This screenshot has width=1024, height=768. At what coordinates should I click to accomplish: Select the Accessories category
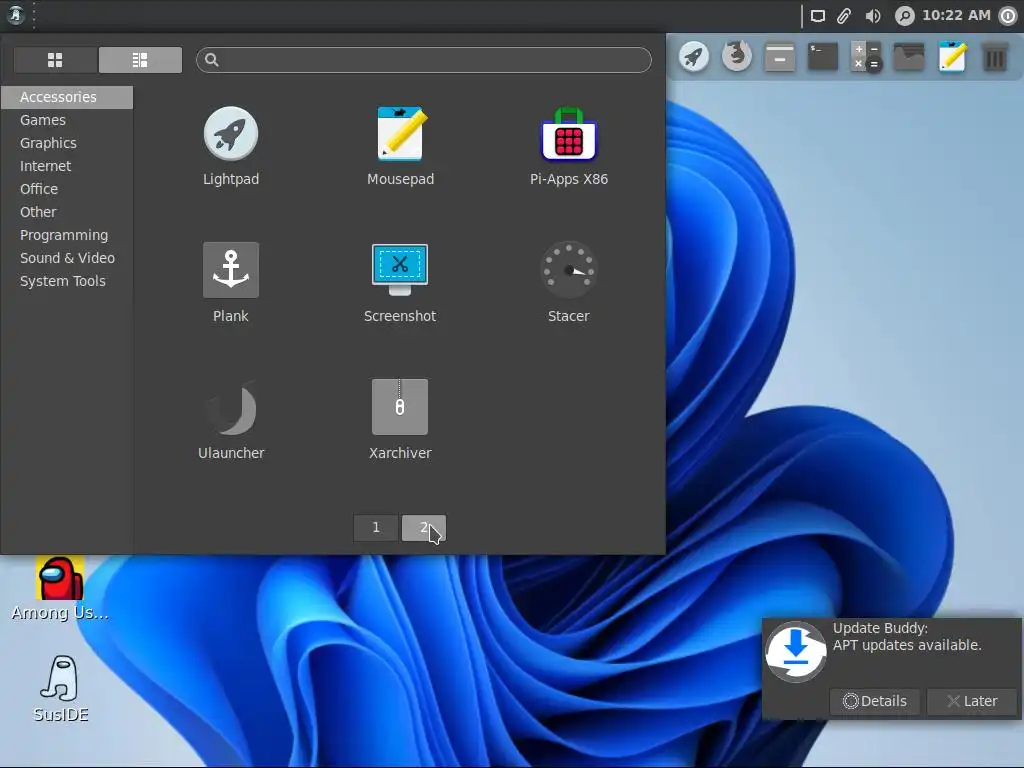point(67,97)
